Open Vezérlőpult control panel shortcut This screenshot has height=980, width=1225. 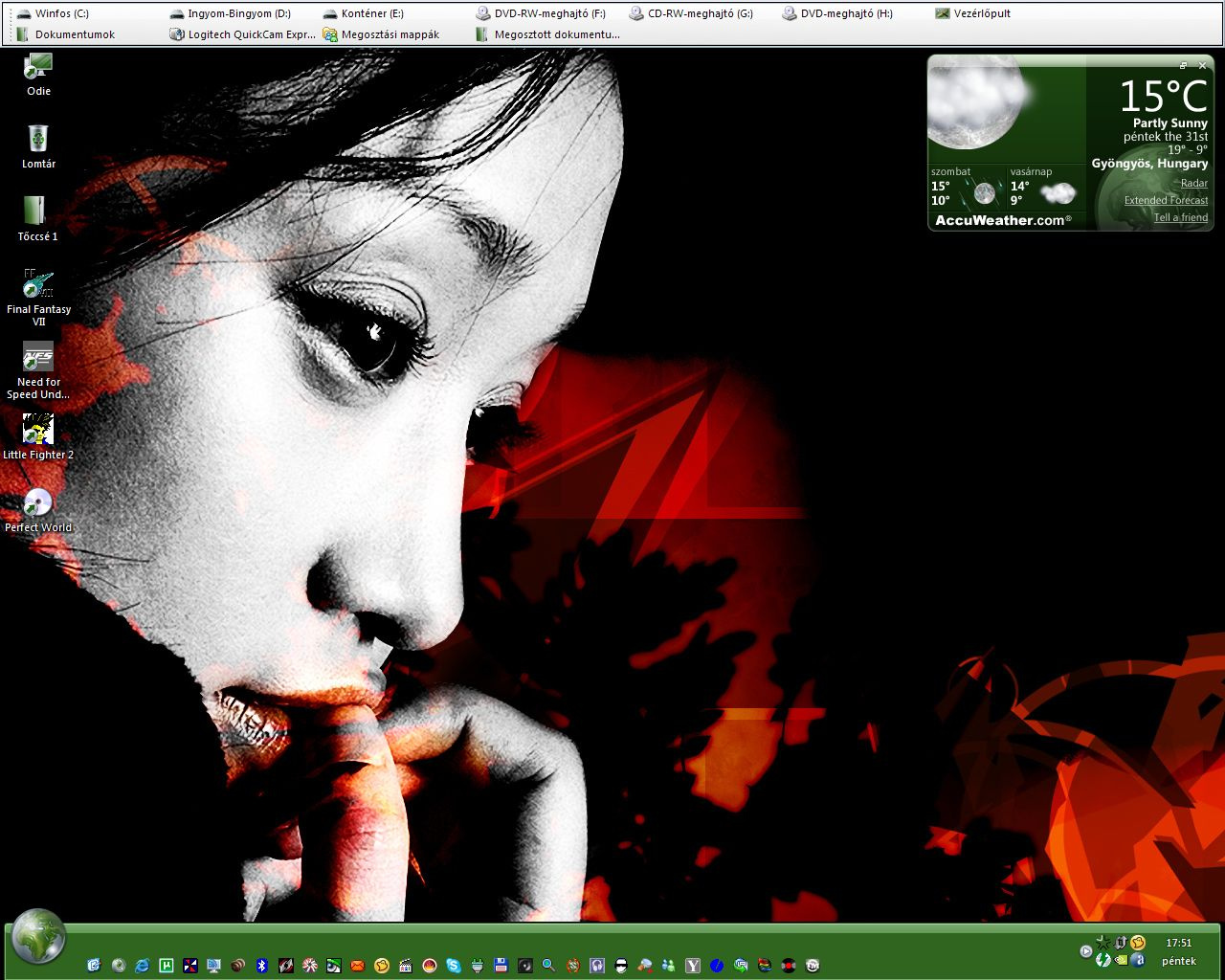[972, 13]
